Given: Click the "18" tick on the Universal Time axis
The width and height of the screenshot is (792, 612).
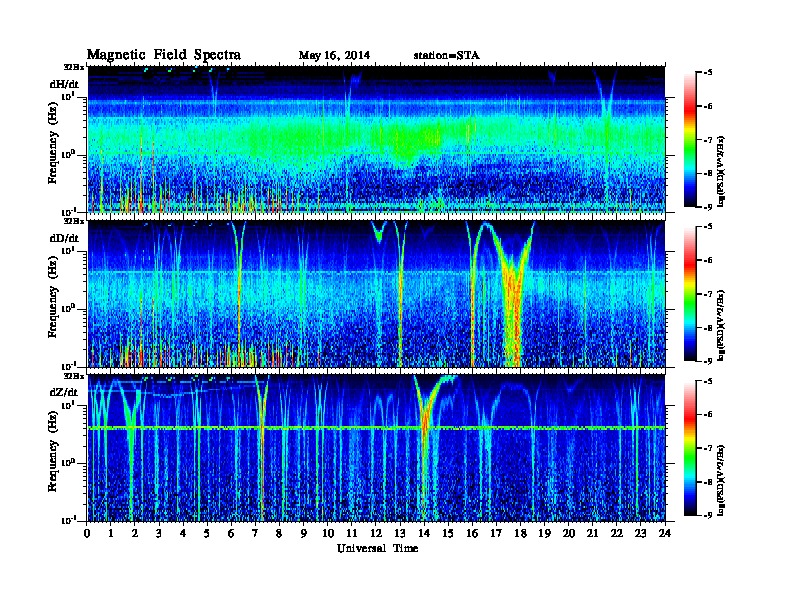Looking at the screenshot, I should tap(520, 533).
